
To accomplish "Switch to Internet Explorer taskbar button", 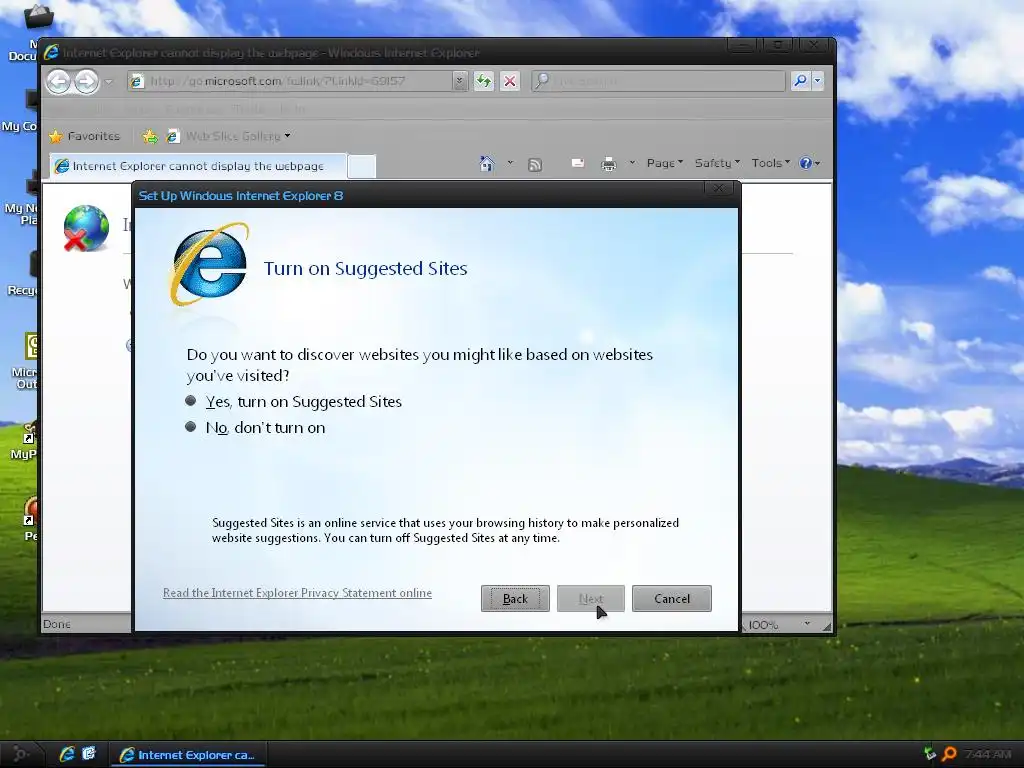I will 187,754.
